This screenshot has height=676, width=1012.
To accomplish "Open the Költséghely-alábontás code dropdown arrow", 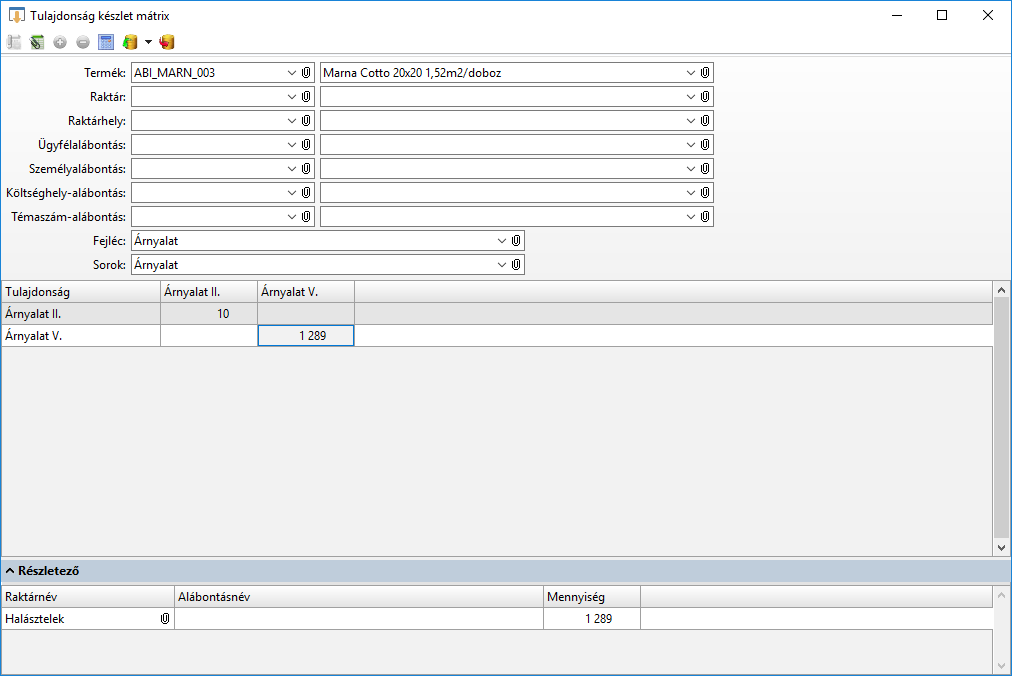I will point(292,192).
